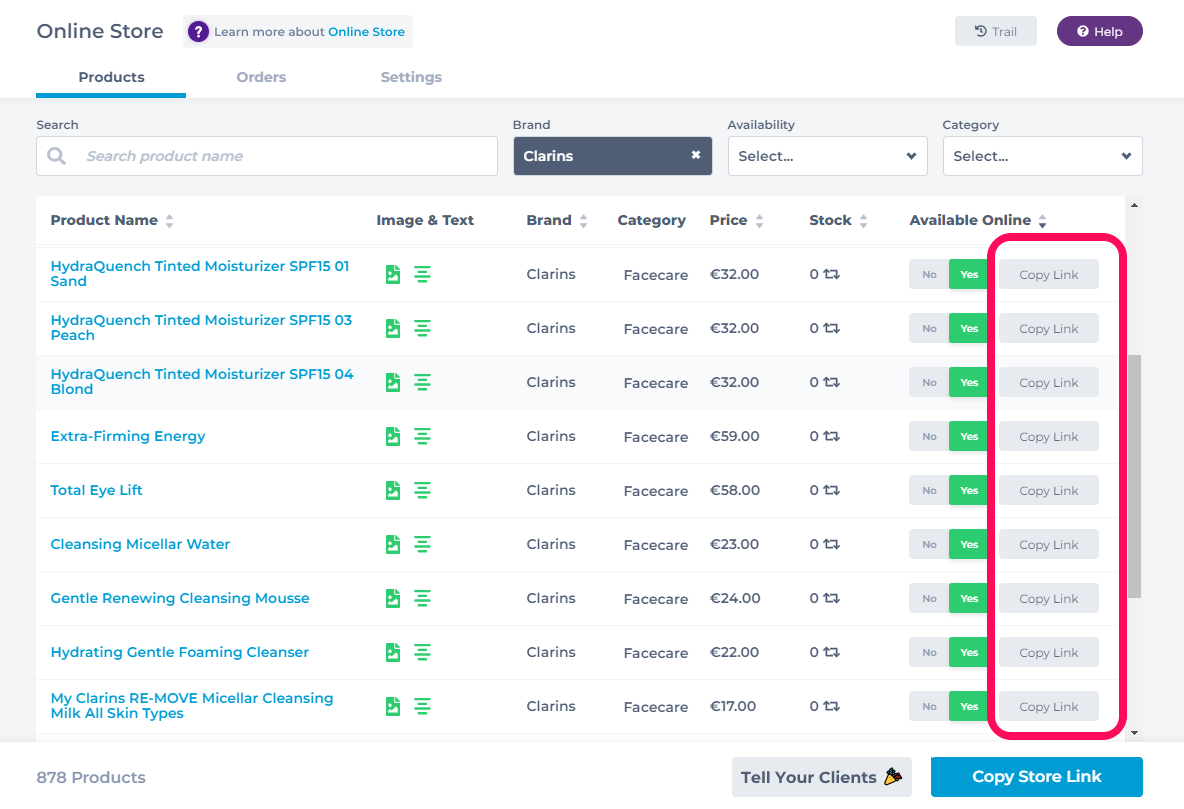Open Hydrating Gentle Foaming Cleanser product link
Viewport: 1184px width, 809px height.
[180, 652]
